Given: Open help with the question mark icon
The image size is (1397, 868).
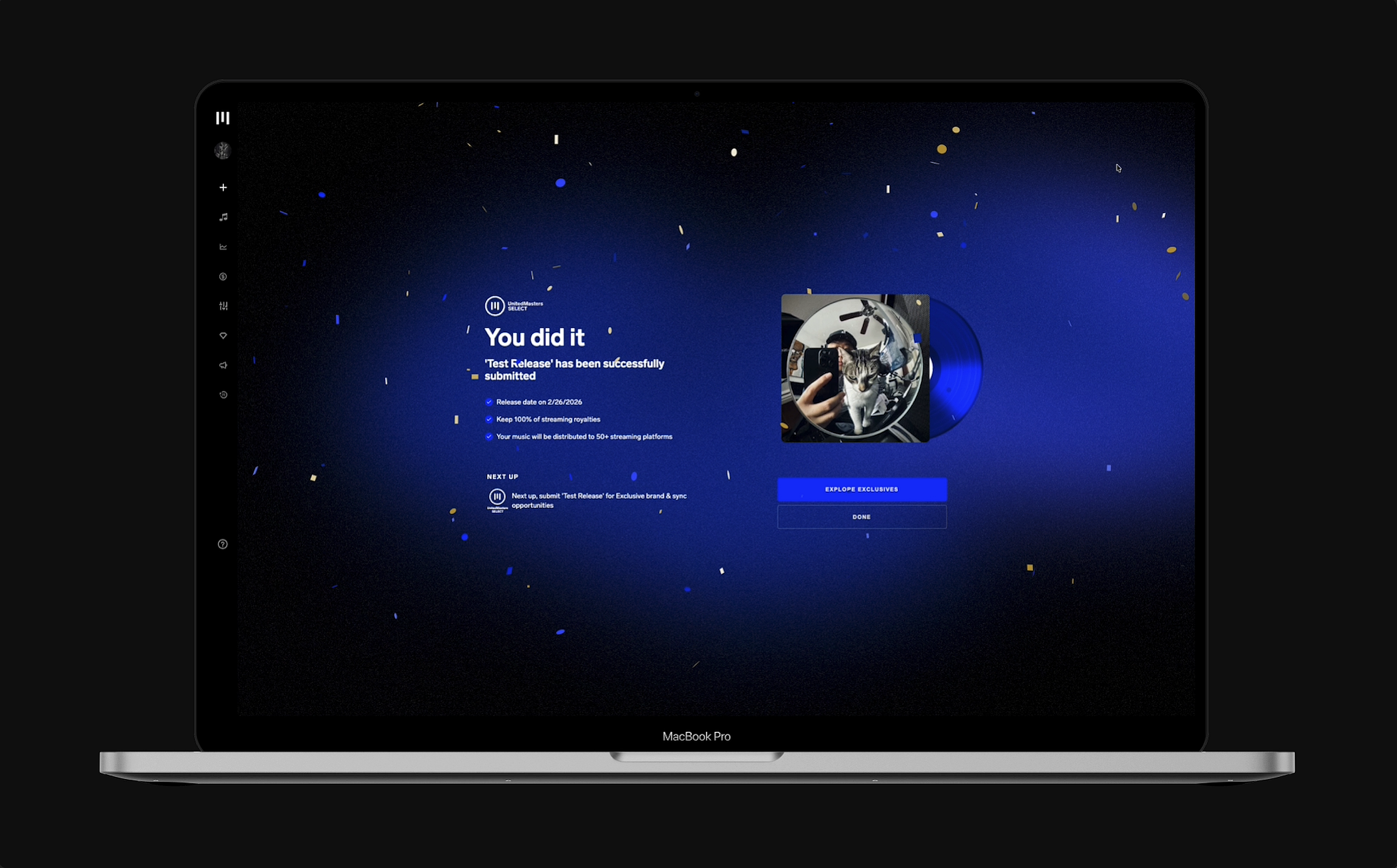Looking at the screenshot, I should point(223,544).
